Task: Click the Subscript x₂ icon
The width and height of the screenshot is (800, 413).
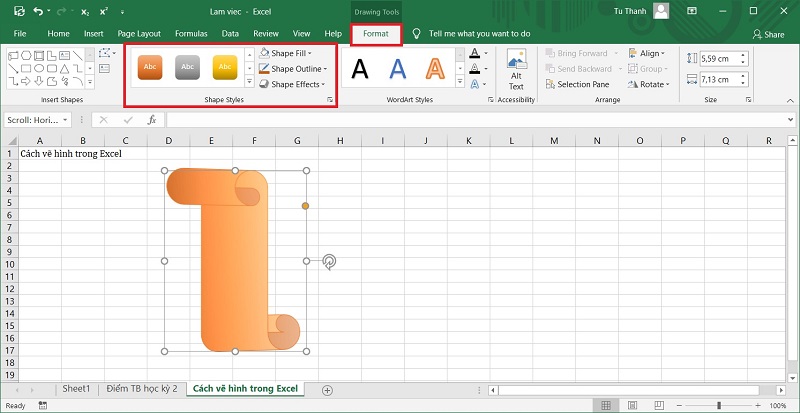Action: click(87, 11)
